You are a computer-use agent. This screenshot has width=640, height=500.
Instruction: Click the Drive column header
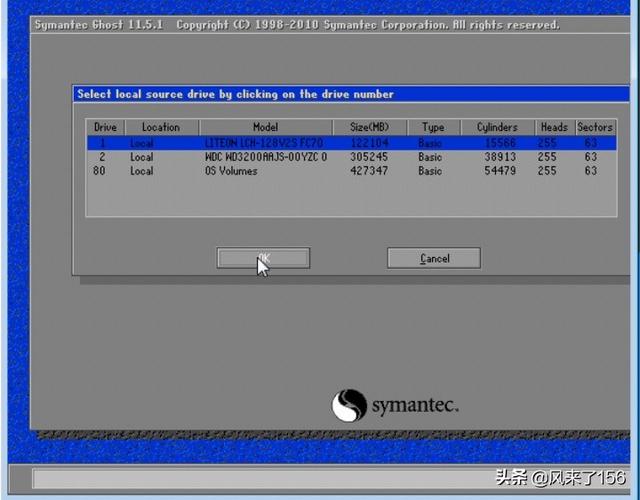[105, 127]
